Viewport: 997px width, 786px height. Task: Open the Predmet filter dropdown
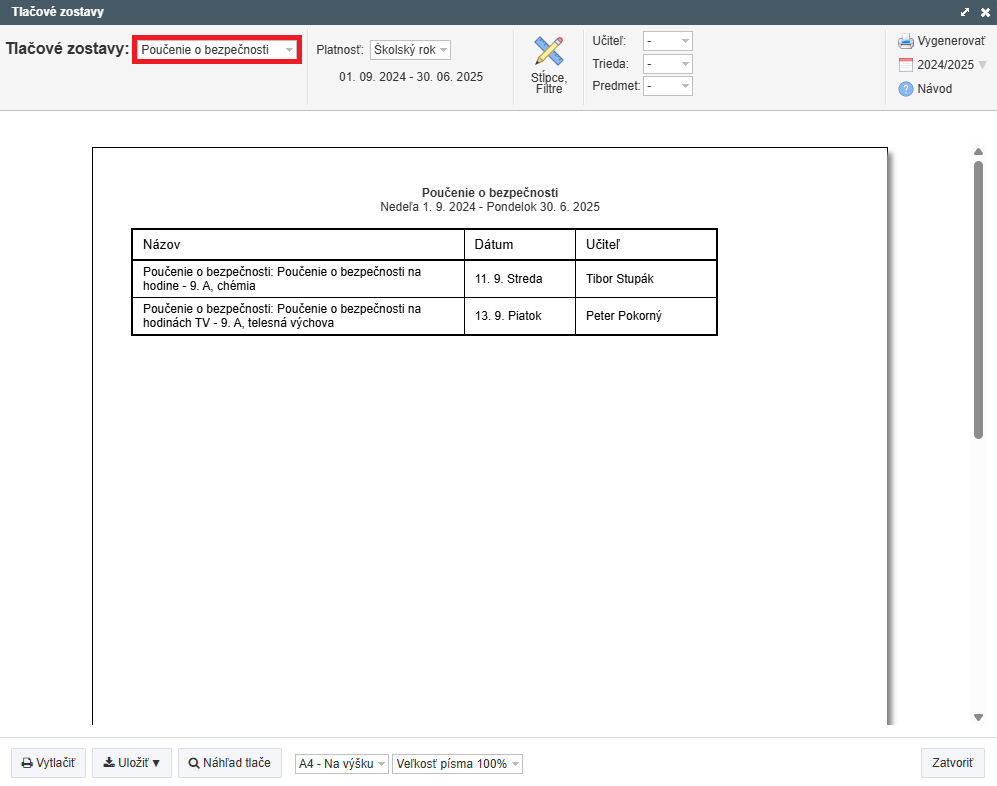[x=668, y=86]
